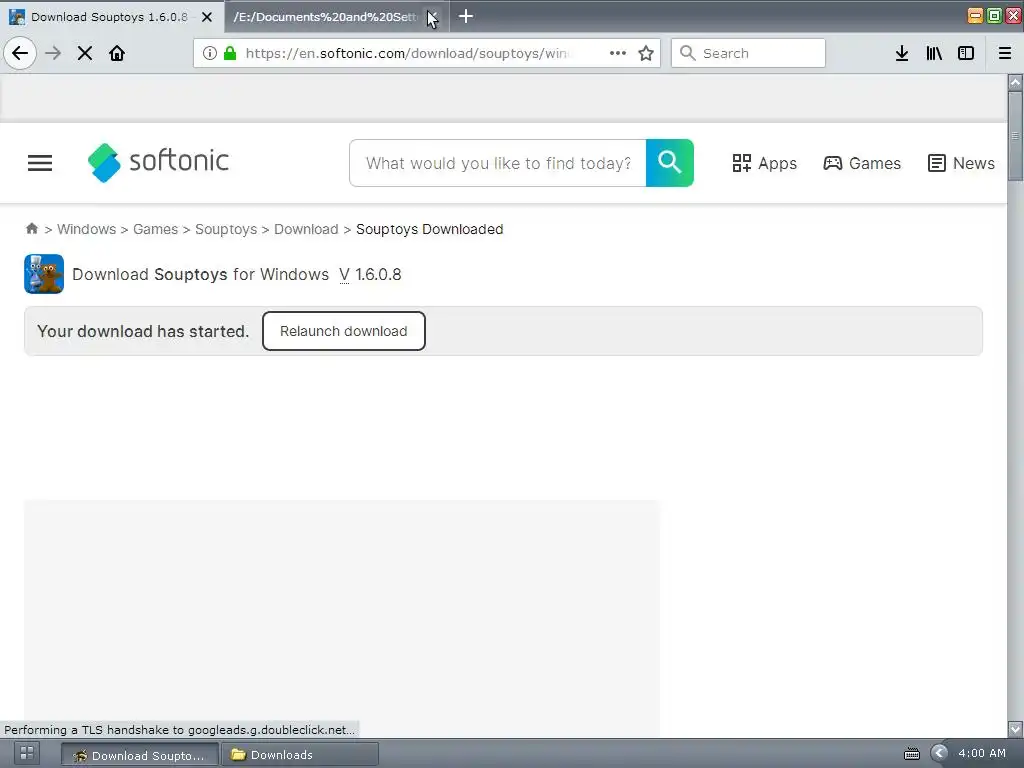
Task: Open the browser home page
Action: click(x=117, y=53)
